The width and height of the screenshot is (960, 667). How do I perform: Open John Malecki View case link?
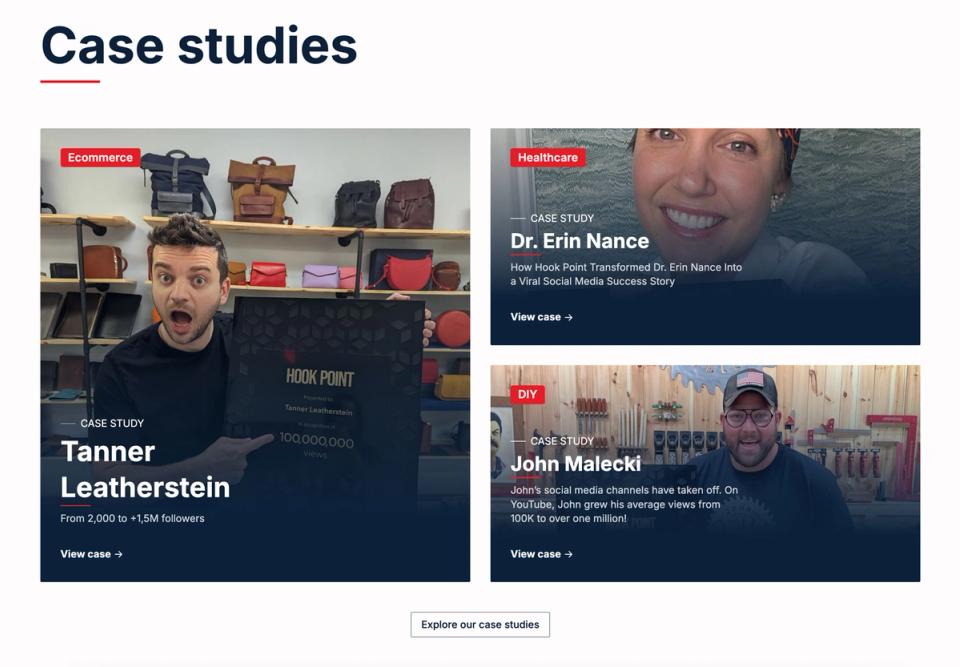tap(541, 554)
